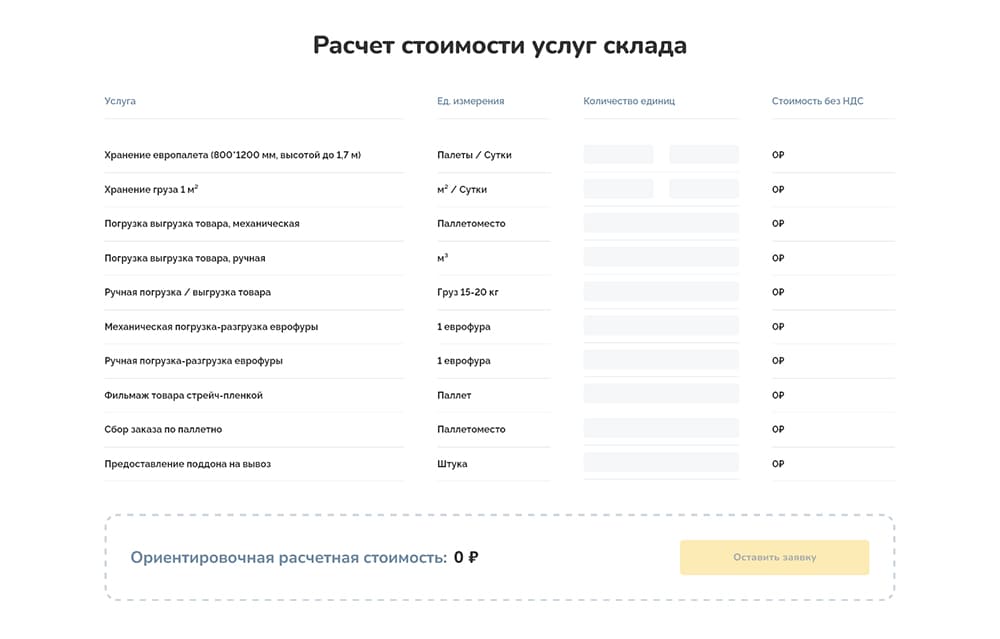
Task: Click quantity field for Механическая погрузка-разгрузка еврофуры
Action: click(x=661, y=327)
